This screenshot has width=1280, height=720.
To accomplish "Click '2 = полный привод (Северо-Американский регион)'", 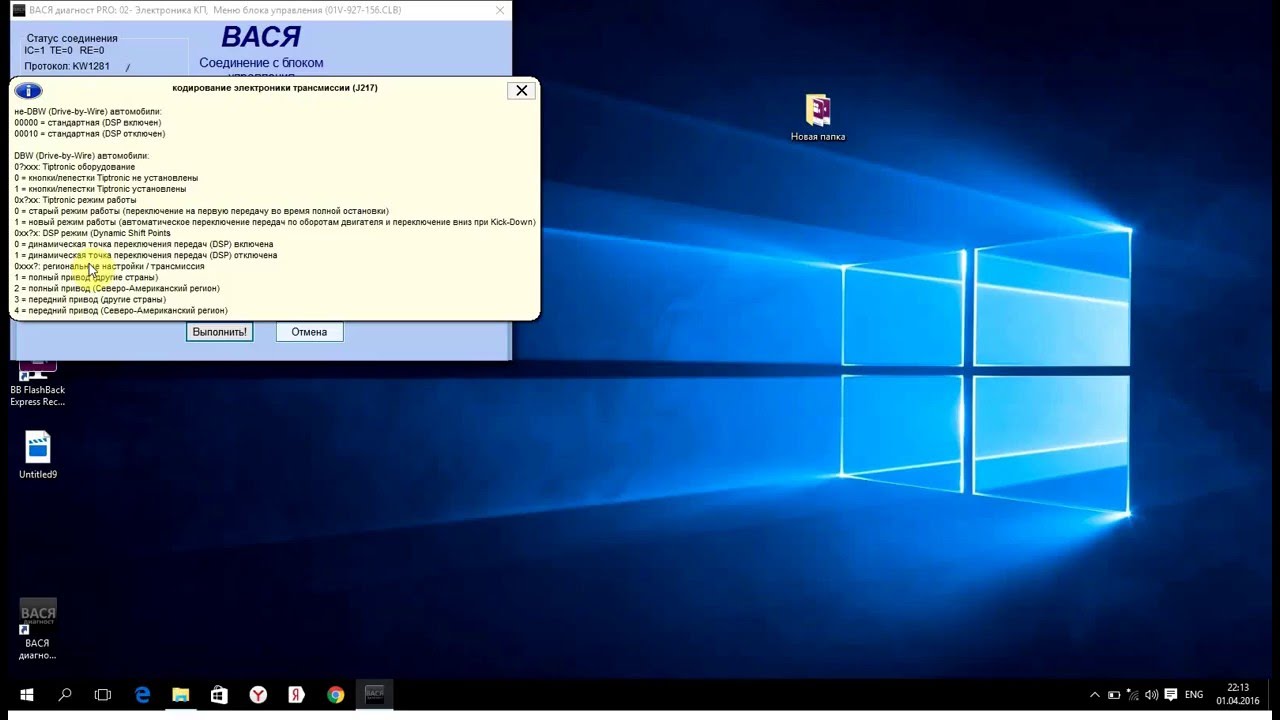I will pyautogui.click(x=117, y=288).
